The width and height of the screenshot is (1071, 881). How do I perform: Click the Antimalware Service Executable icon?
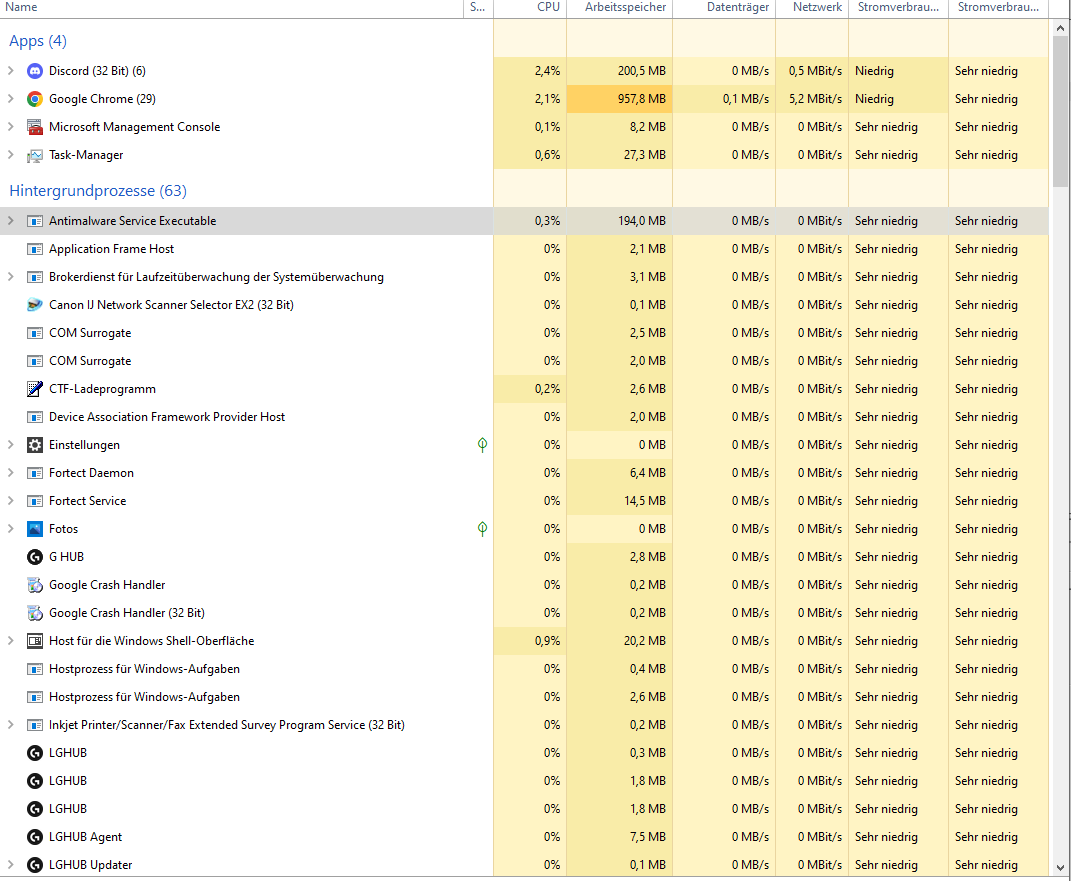pos(34,221)
